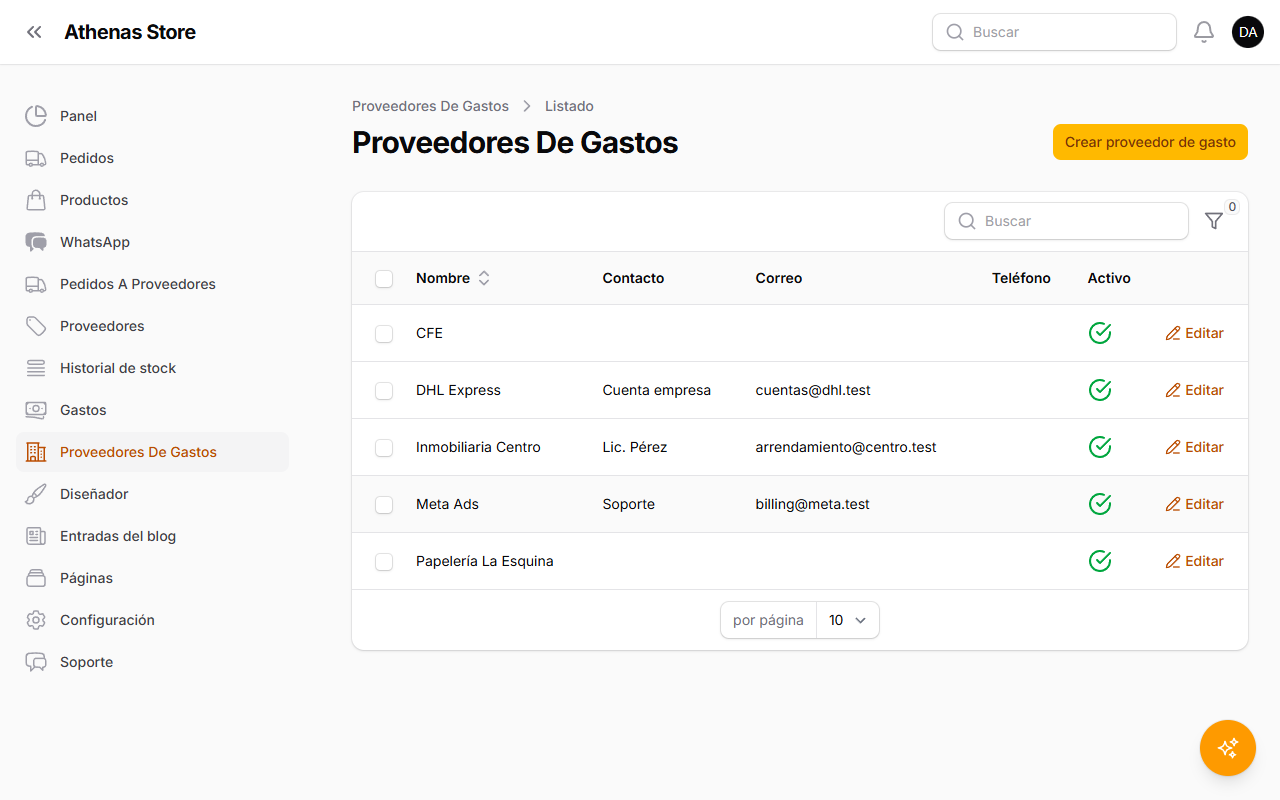Image resolution: width=1280 pixels, height=800 pixels.
Task: Open notifications bell icon
Action: point(1204,32)
